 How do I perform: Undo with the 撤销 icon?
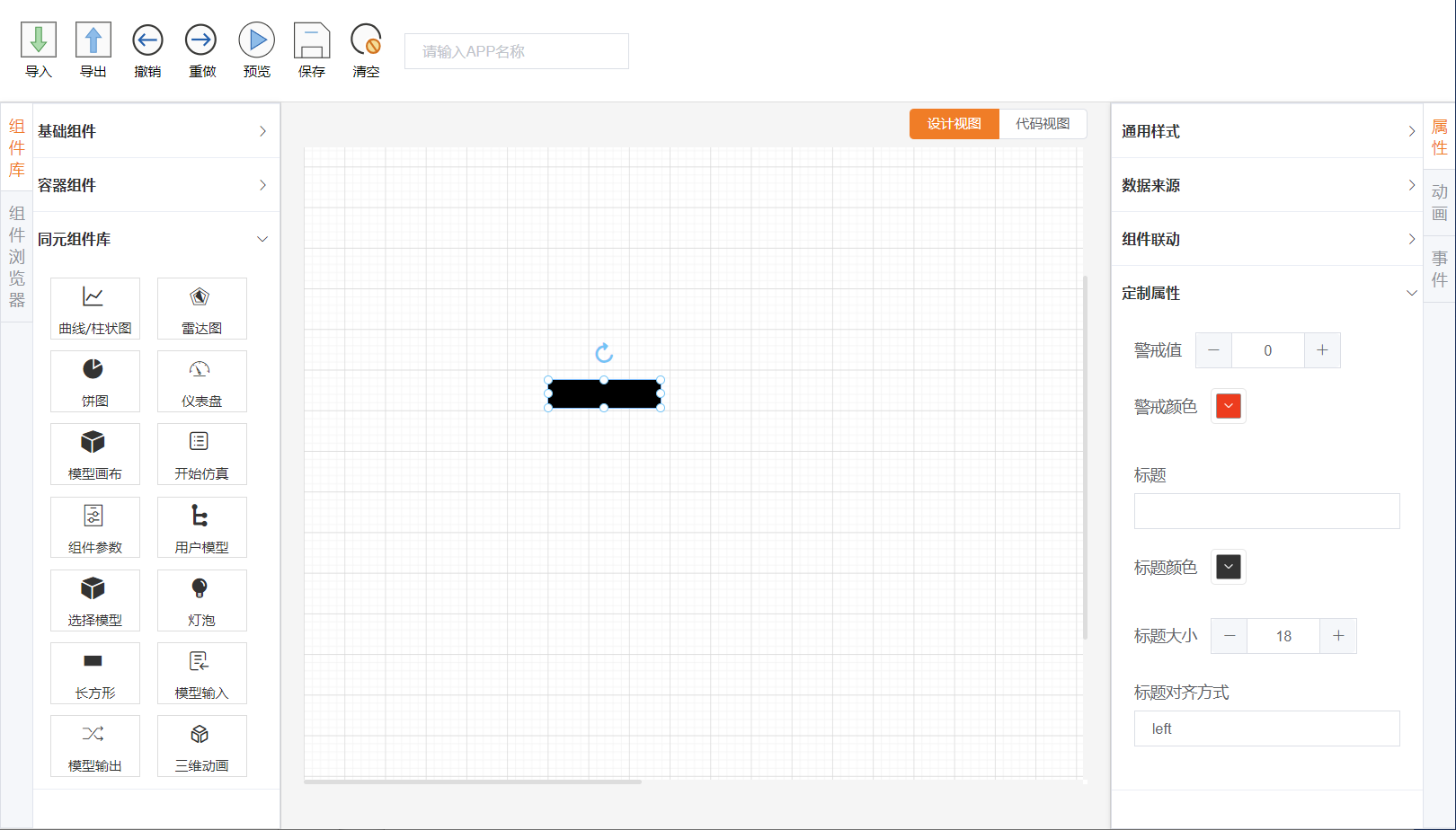coord(147,40)
